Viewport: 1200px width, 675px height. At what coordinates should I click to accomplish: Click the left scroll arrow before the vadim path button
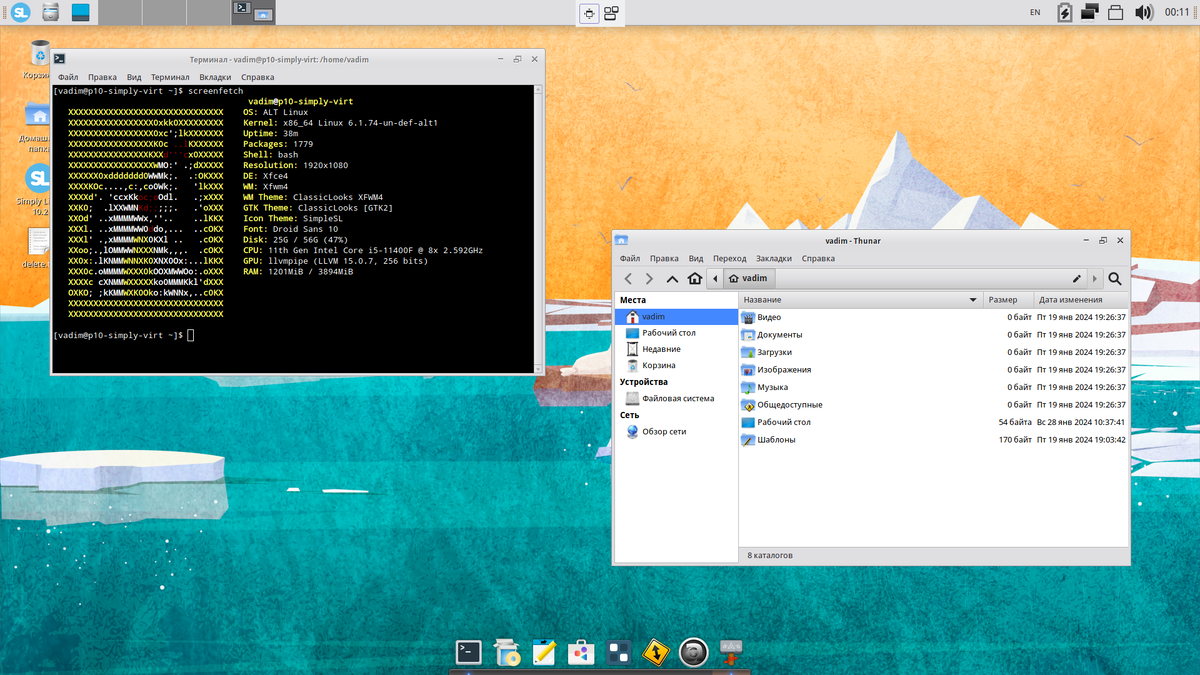click(x=715, y=278)
